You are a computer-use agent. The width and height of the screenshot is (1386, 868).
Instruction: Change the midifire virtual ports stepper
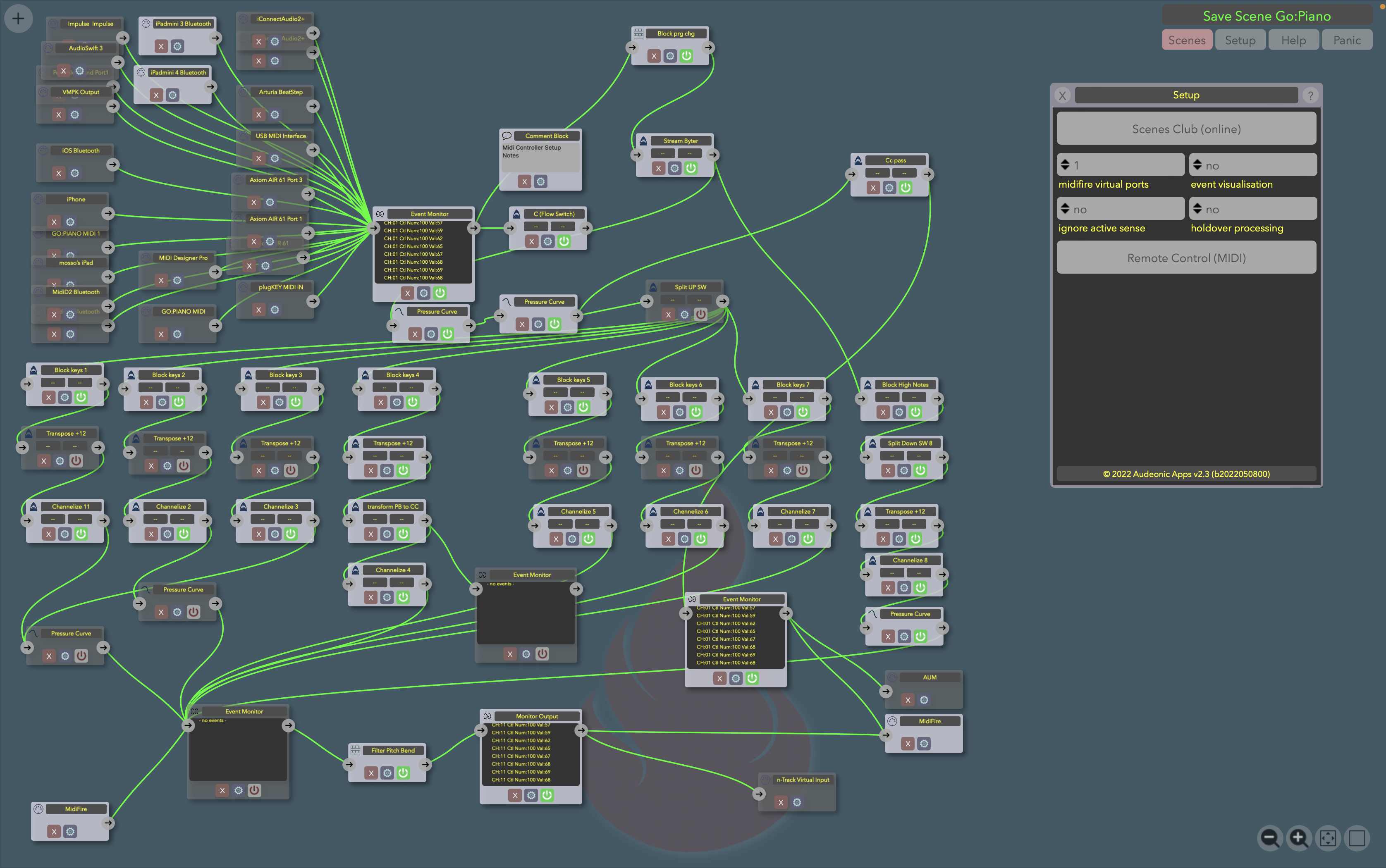pos(1120,165)
